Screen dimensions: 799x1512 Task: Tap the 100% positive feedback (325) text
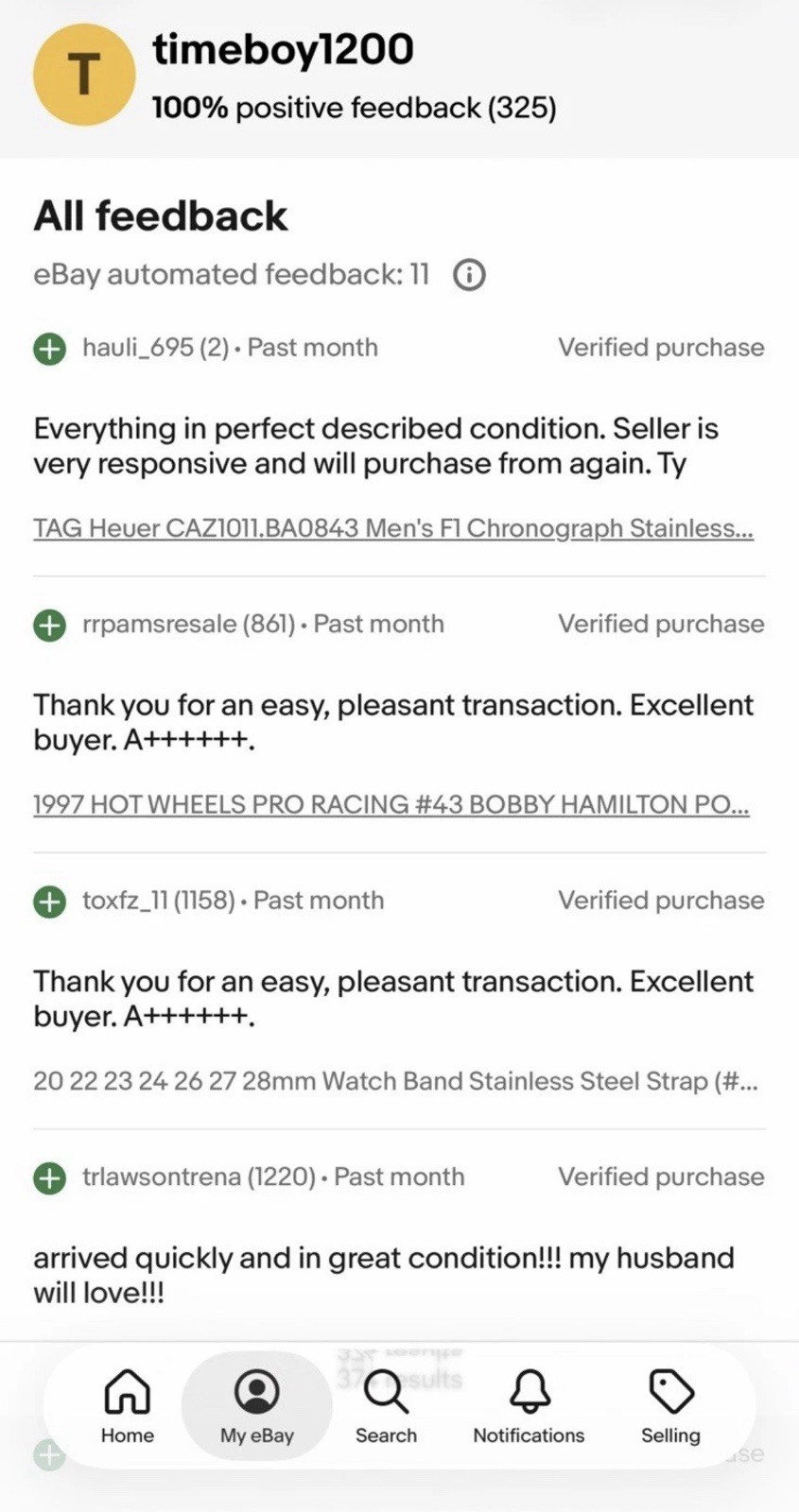tap(354, 108)
